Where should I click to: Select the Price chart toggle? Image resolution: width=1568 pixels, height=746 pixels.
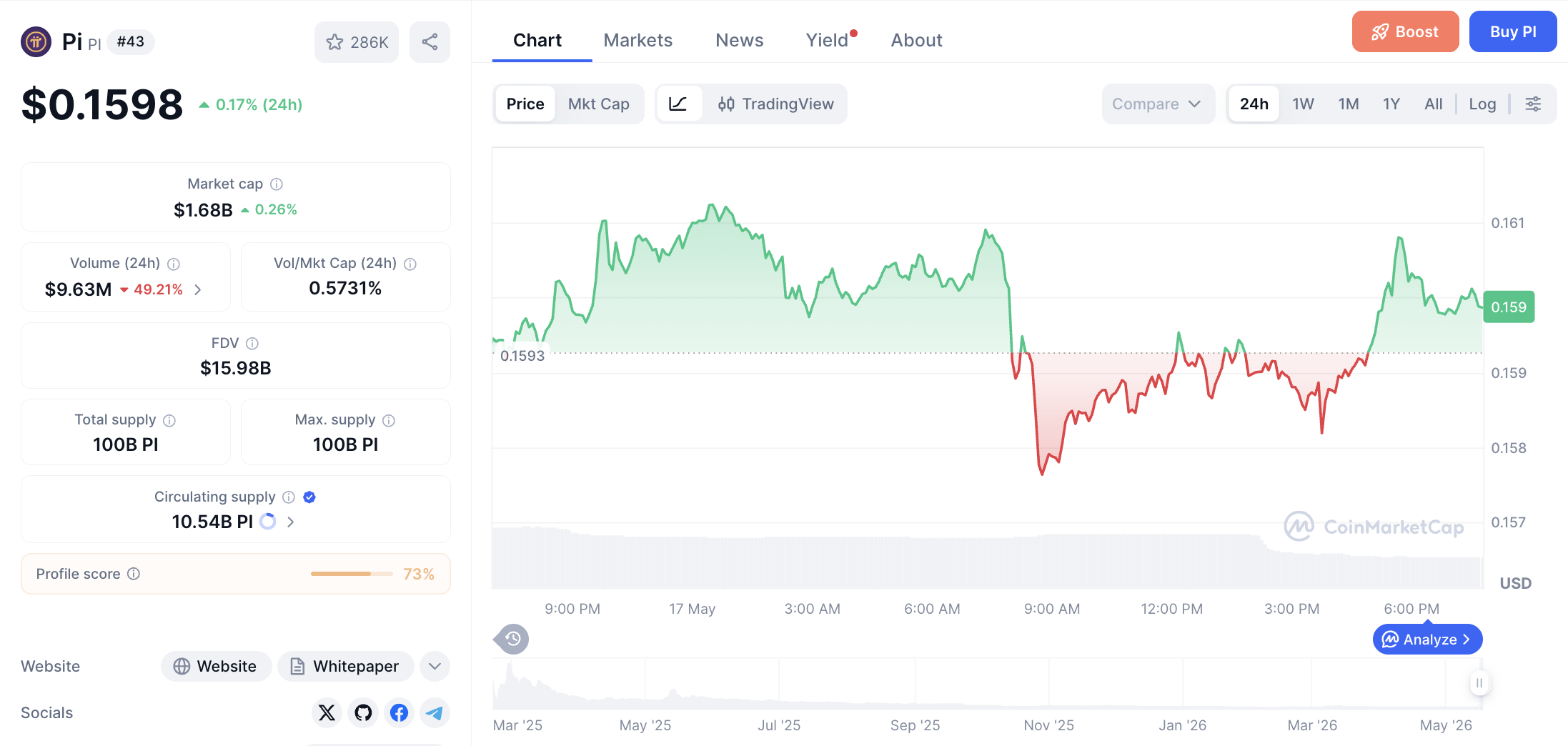[525, 104]
